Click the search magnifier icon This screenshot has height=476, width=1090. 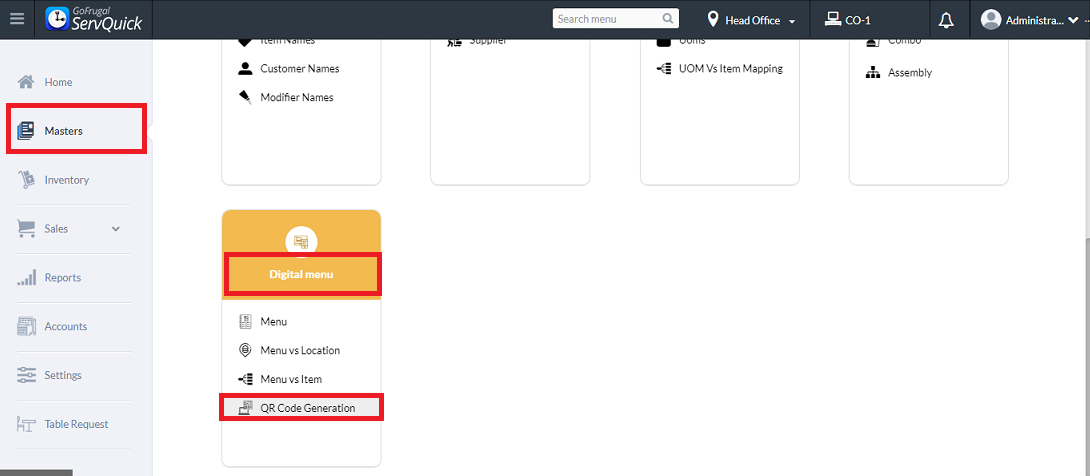667,19
